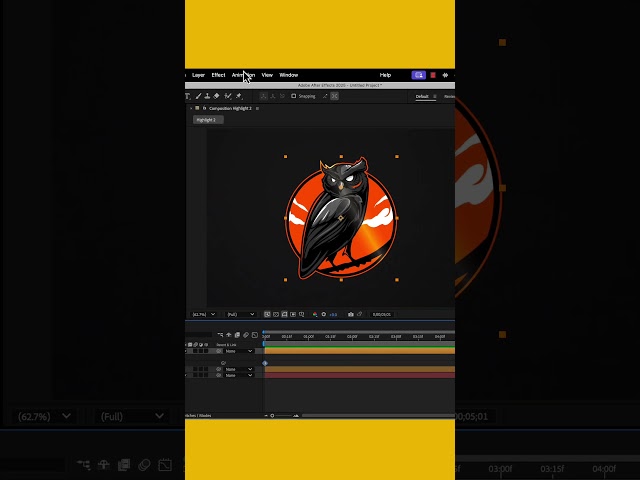The image size is (640, 480).
Task: Toggle the Composition viewer lock icon
Action: click(204, 109)
